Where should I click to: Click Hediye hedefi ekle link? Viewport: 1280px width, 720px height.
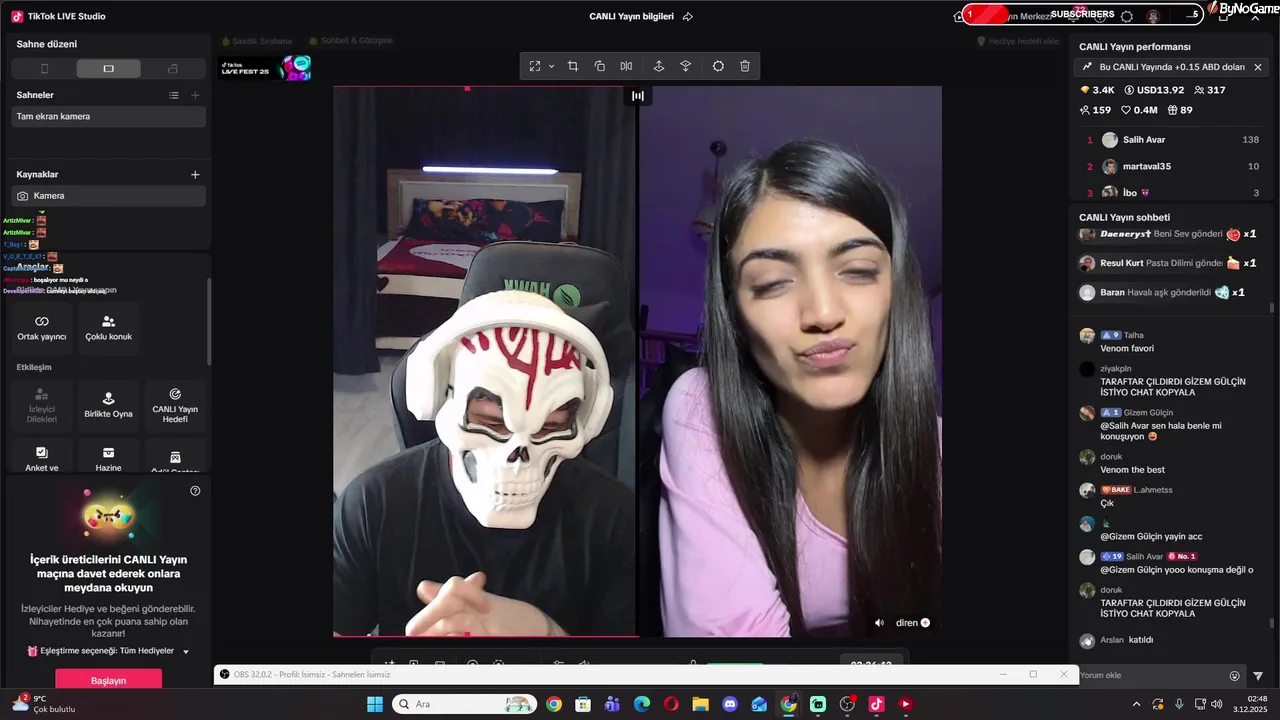tap(1018, 41)
